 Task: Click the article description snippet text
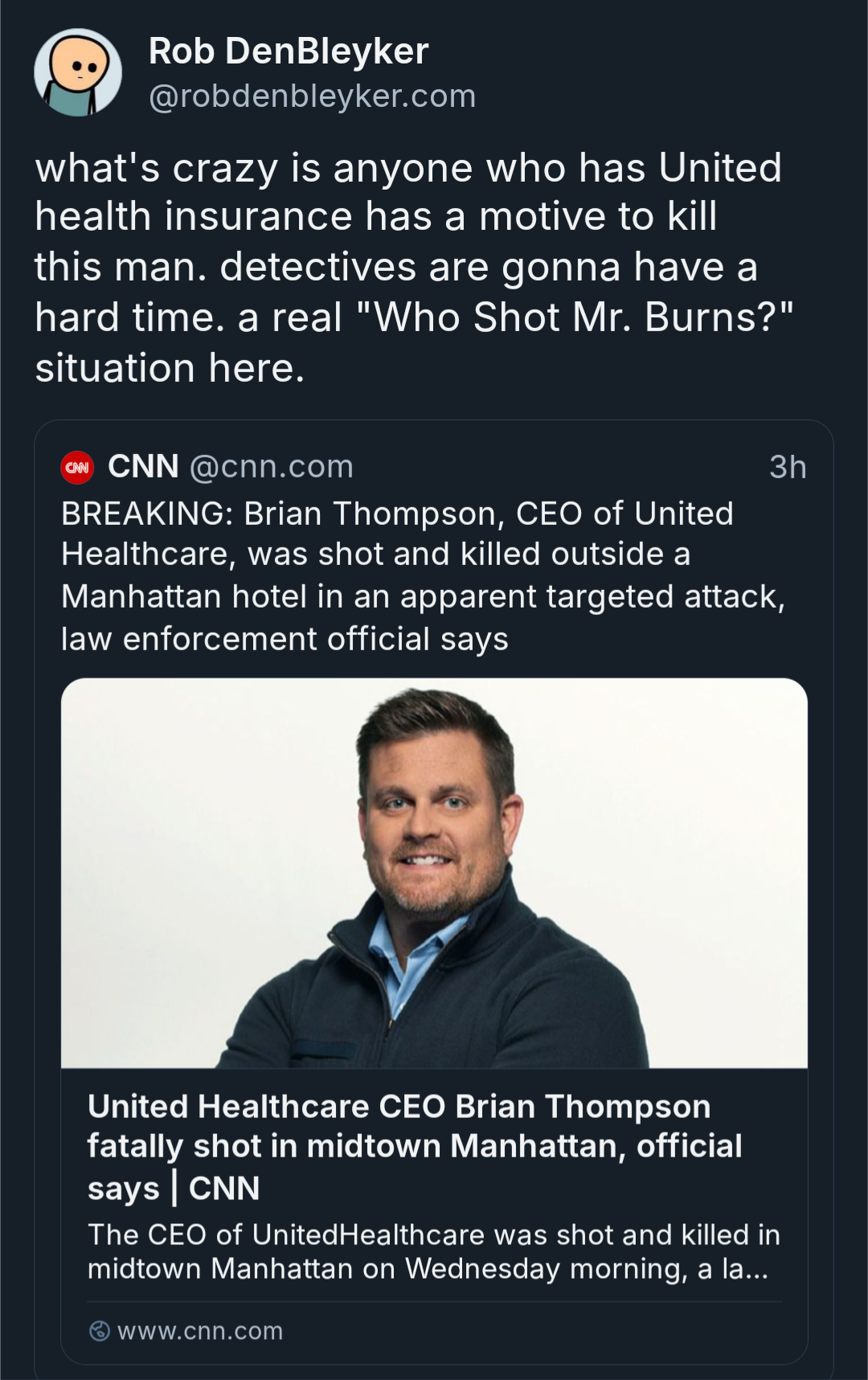(x=433, y=1251)
